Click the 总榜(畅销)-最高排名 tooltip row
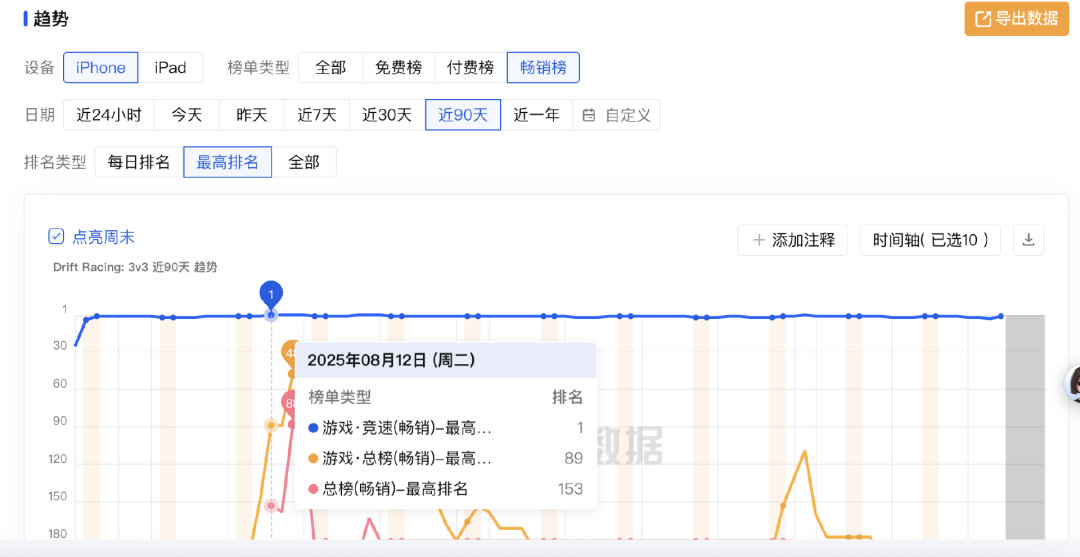 tap(446, 489)
